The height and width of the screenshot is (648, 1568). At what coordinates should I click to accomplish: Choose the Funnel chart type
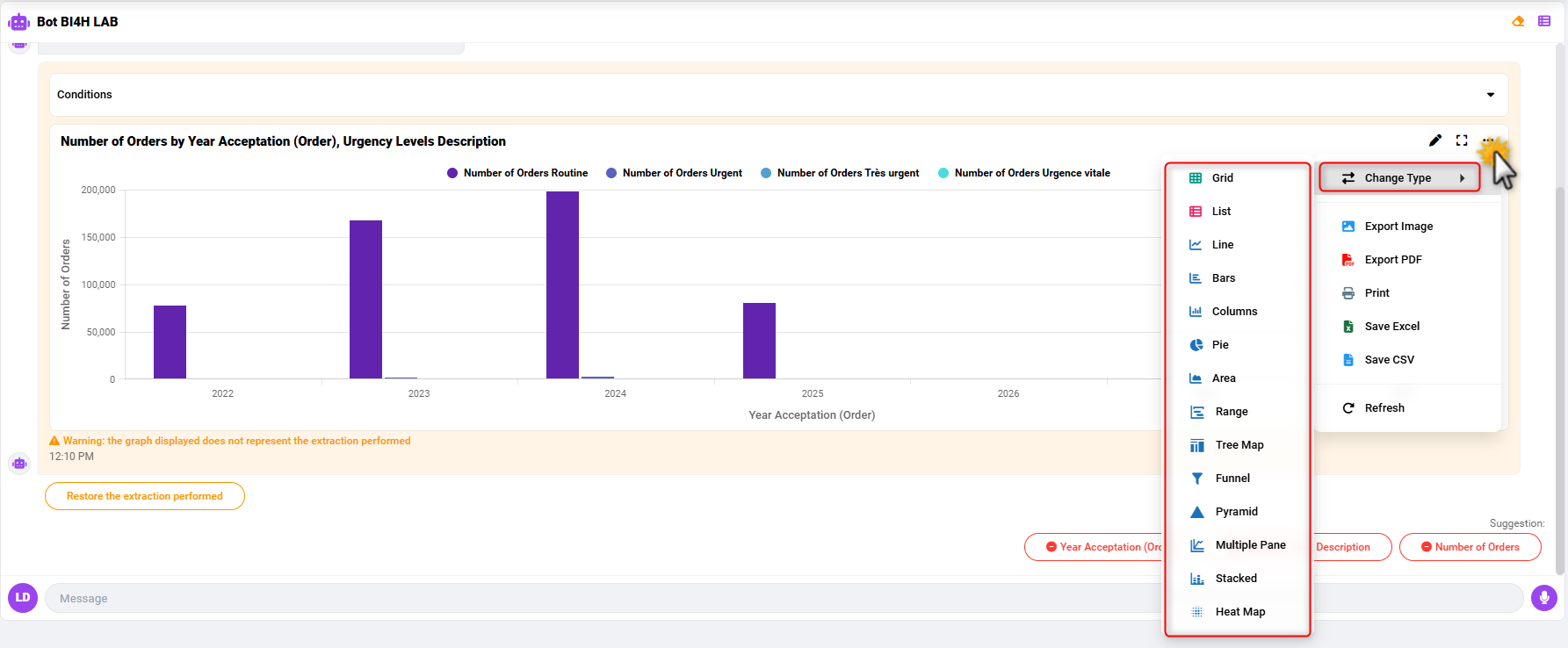click(x=1232, y=479)
